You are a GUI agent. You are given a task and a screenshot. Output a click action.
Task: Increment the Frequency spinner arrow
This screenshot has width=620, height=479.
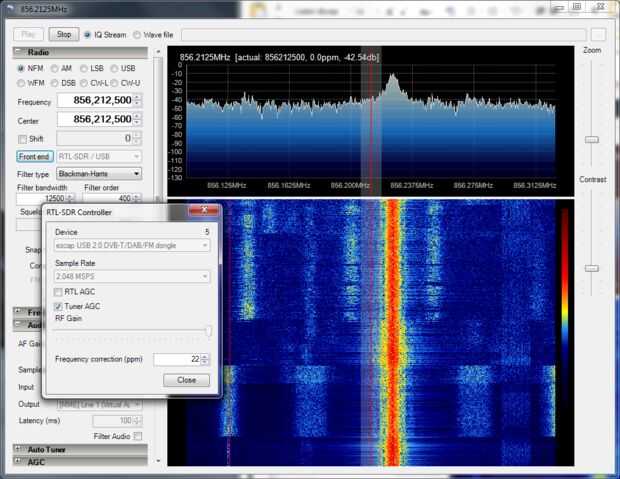point(137,98)
